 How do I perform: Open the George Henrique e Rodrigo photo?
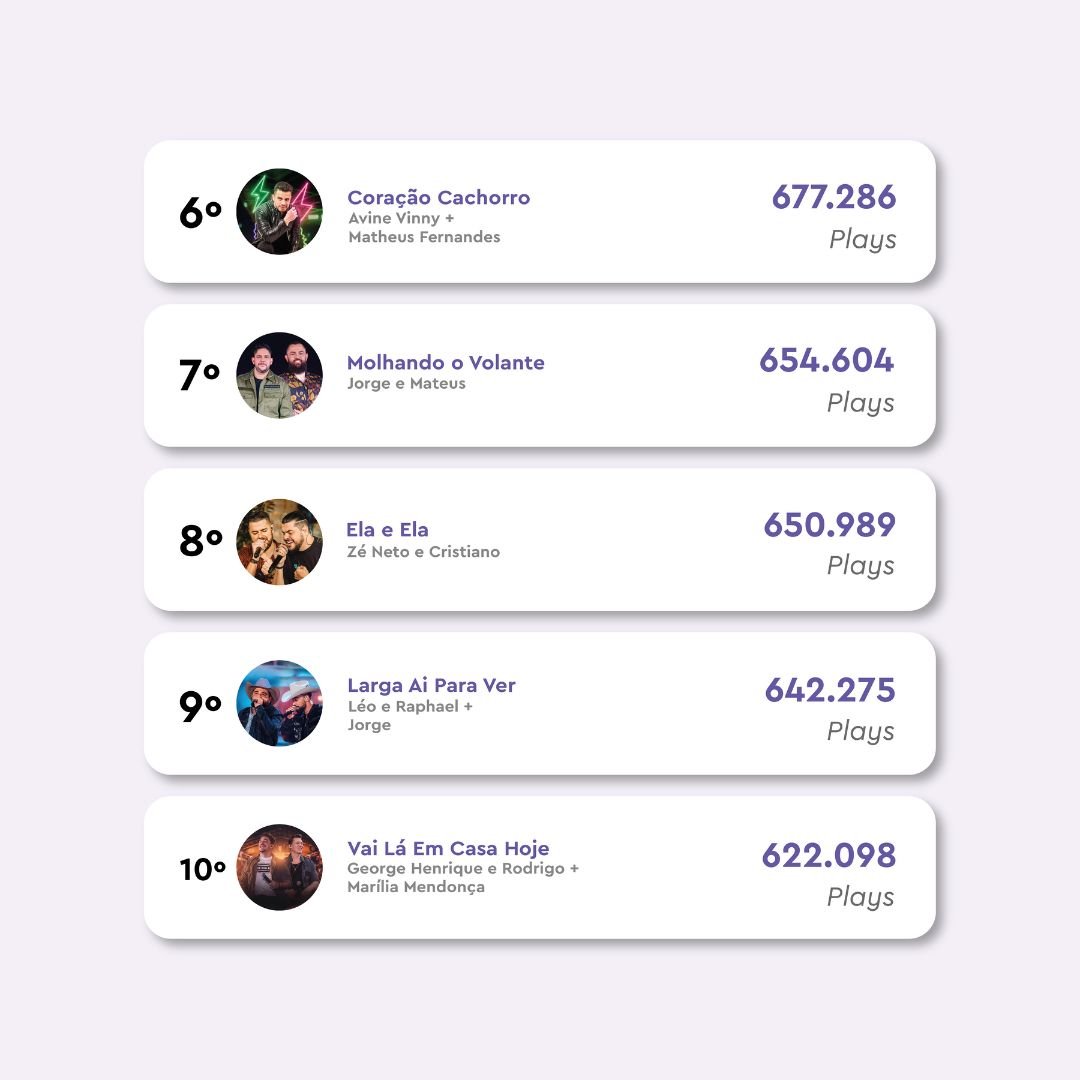(279, 867)
